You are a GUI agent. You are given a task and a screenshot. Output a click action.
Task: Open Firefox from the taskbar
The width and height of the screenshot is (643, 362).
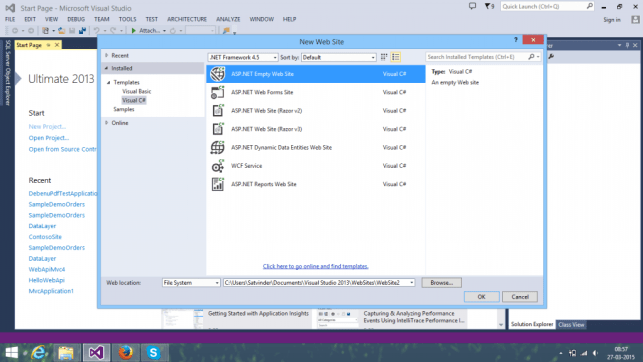(x=125, y=353)
